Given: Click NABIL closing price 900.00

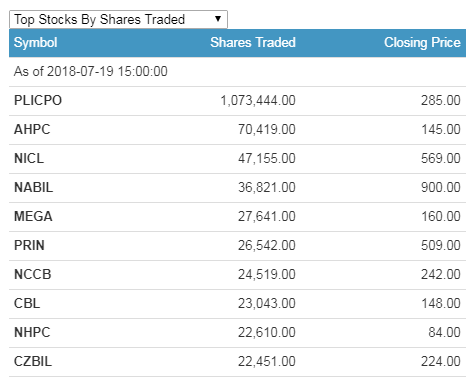Looking at the screenshot, I should (x=441, y=187).
